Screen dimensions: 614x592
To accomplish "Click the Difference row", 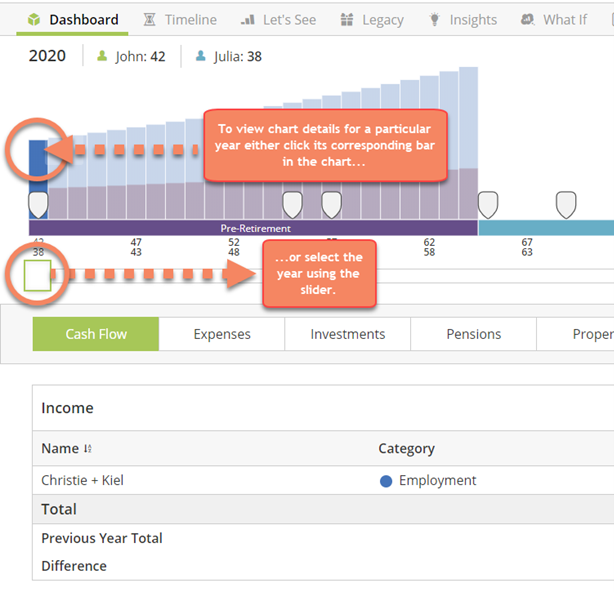I will click(x=323, y=566).
